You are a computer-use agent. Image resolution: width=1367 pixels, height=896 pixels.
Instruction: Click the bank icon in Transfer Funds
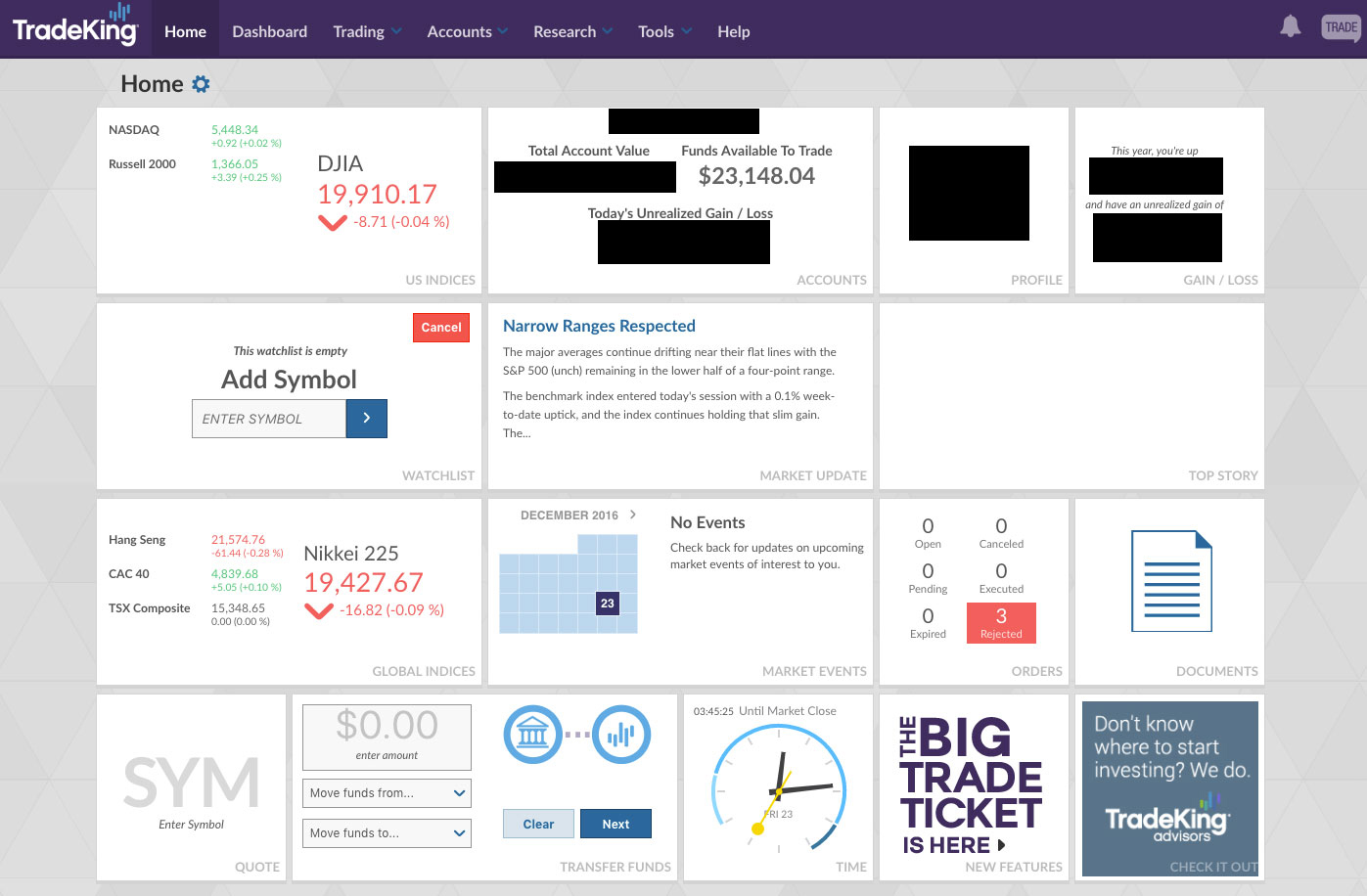[532, 734]
